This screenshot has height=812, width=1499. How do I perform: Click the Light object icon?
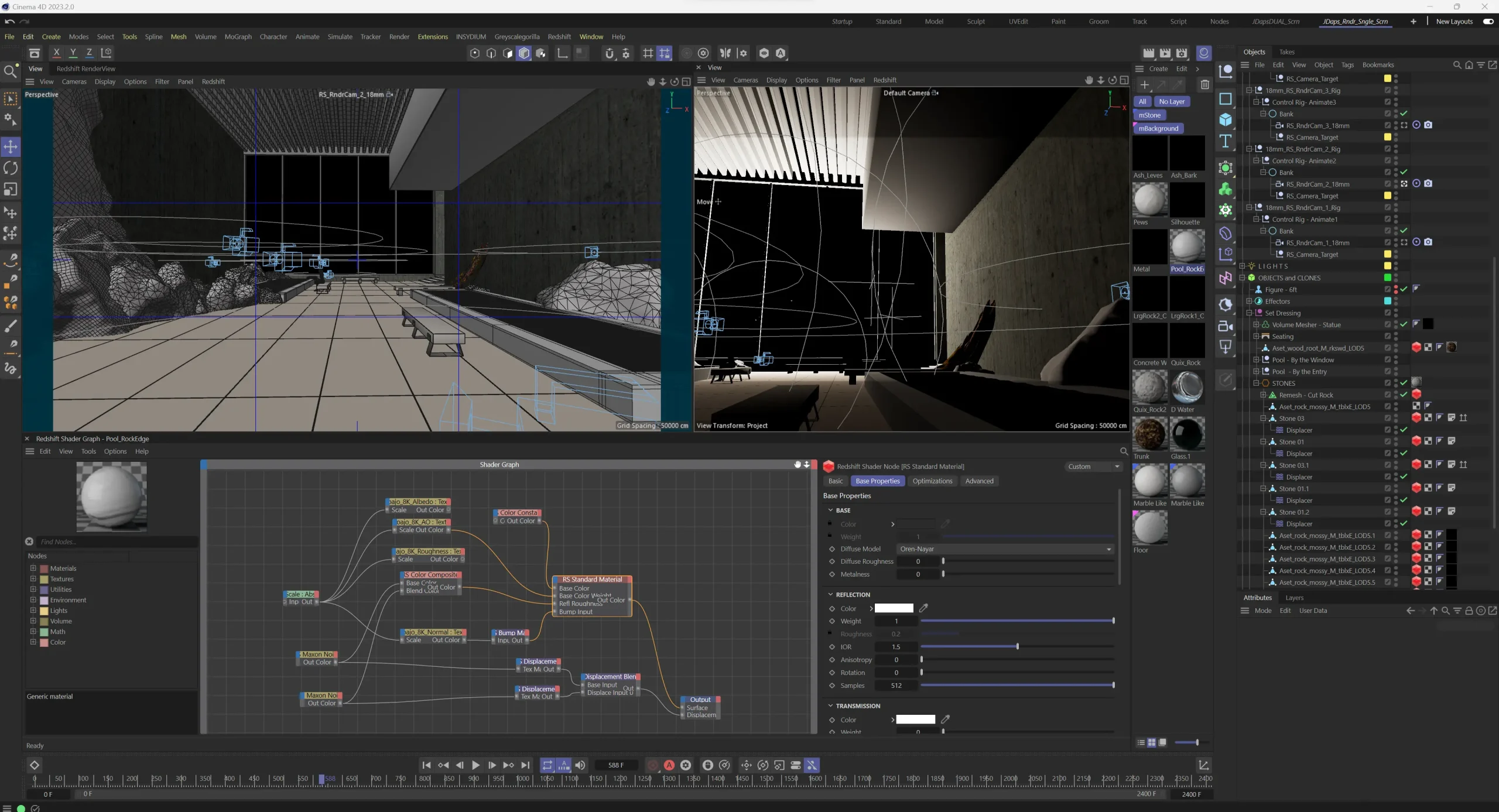click(x=1225, y=347)
